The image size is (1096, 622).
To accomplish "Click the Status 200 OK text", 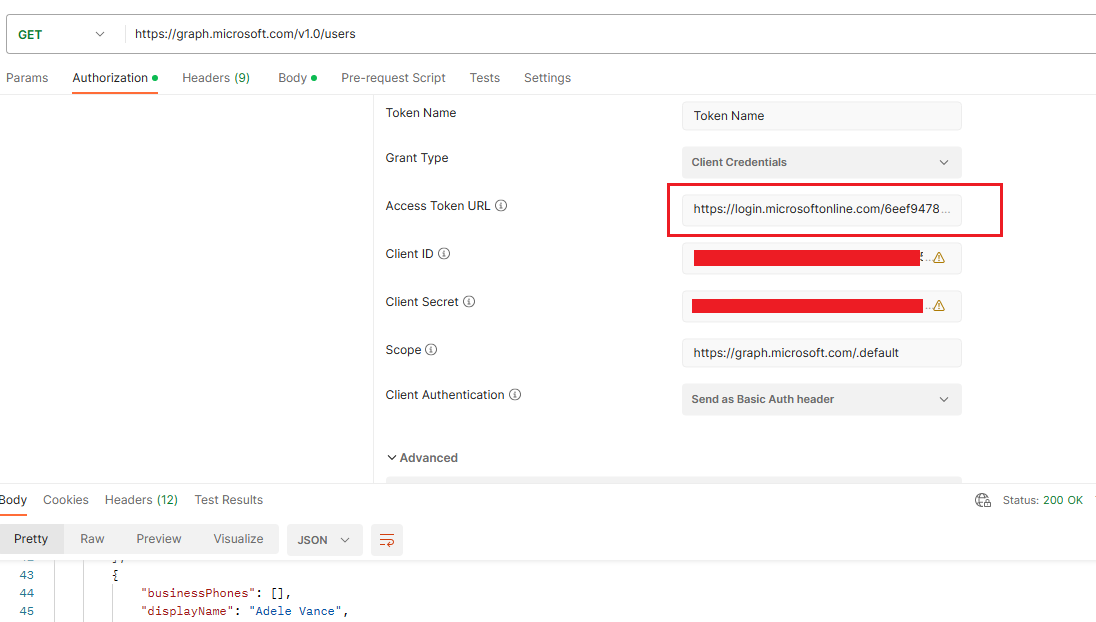I will click(1042, 500).
